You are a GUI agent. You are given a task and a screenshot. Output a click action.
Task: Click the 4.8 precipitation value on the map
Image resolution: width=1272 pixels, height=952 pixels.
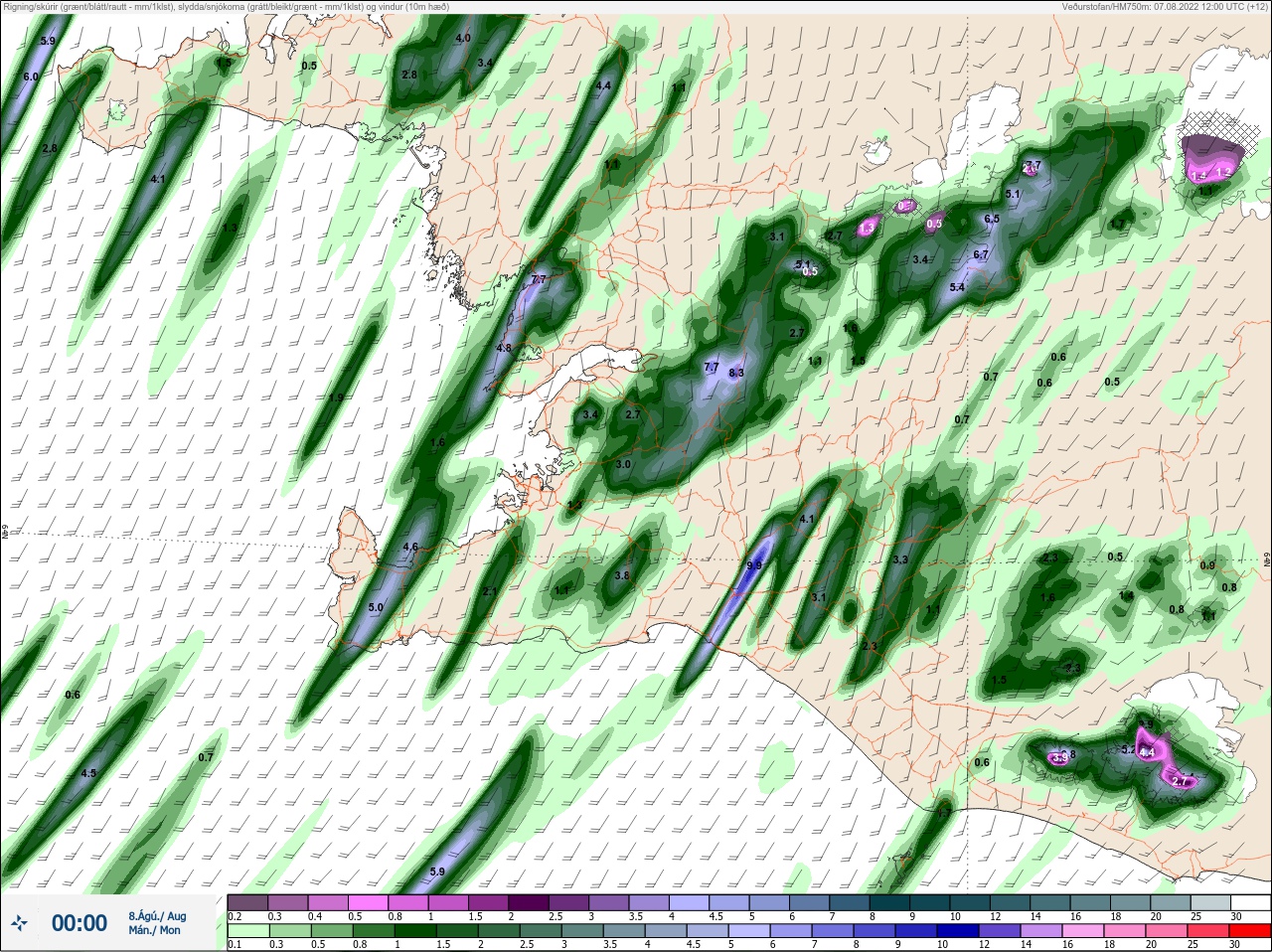point(504,349)
